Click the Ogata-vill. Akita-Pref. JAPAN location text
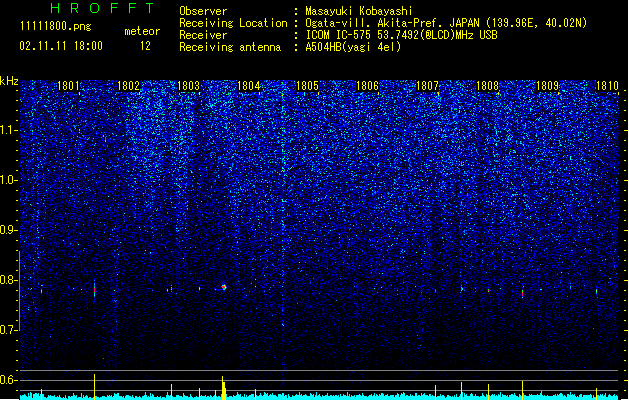 point(446,23)
